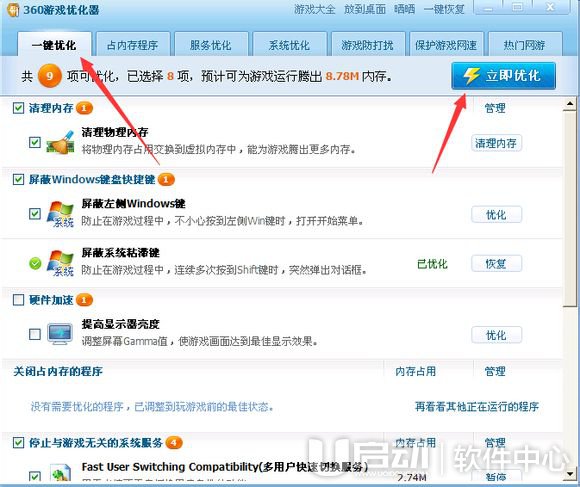Click the 2.74M memory usage value
Image resolution: width=580 pixels, height=487 pixels.
(412, 477)
